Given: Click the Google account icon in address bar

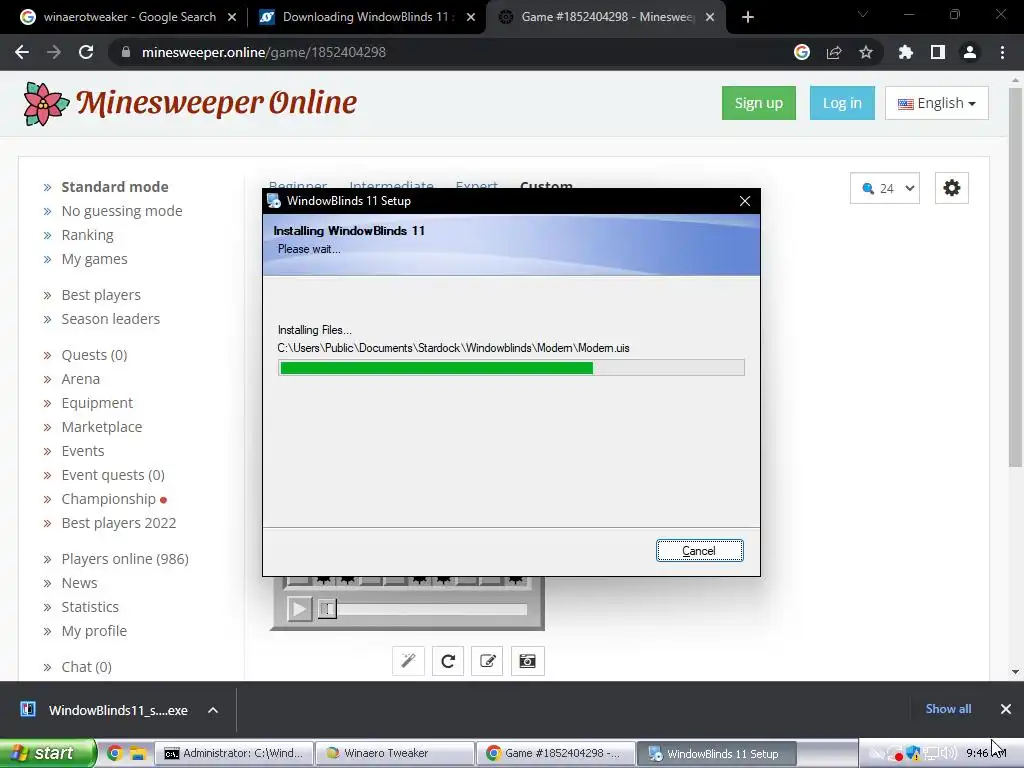Looking at the screenshot, I should click(x=802, y=52).
